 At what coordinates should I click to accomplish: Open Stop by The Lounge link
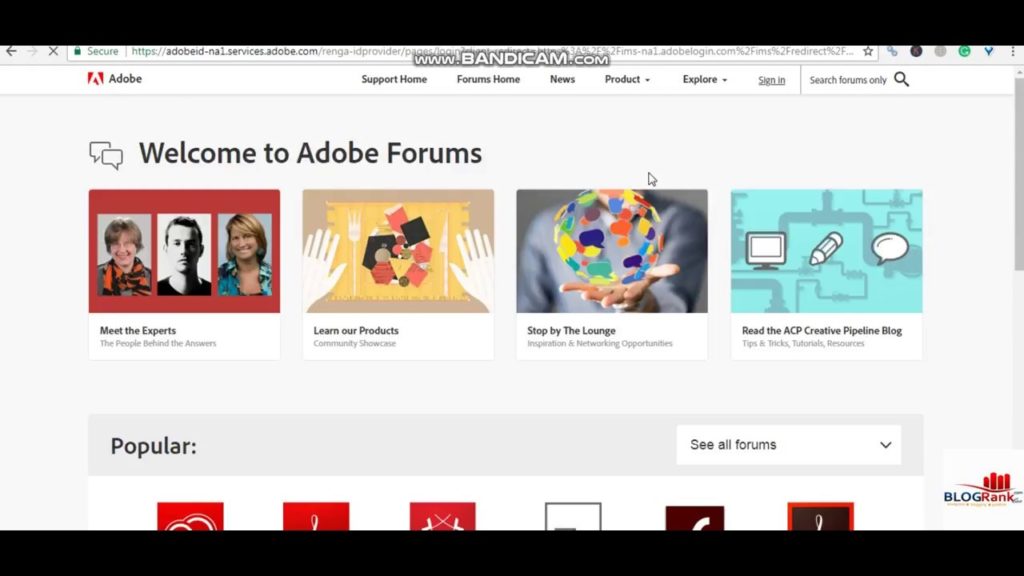(x=571, y=330)
